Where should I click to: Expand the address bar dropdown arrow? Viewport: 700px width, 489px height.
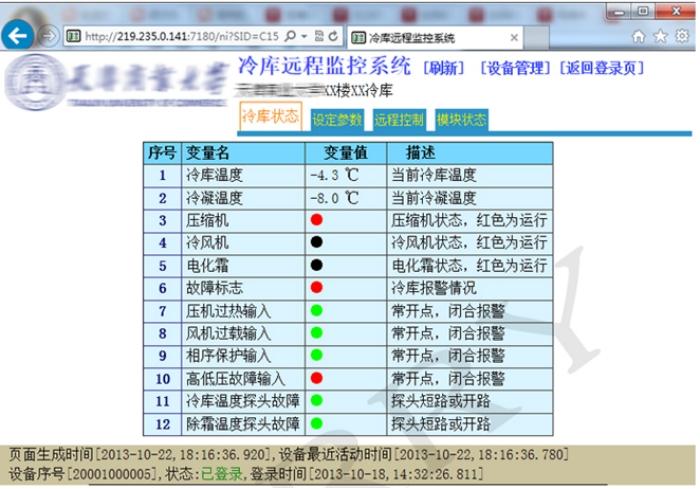(x=305, y=37)
